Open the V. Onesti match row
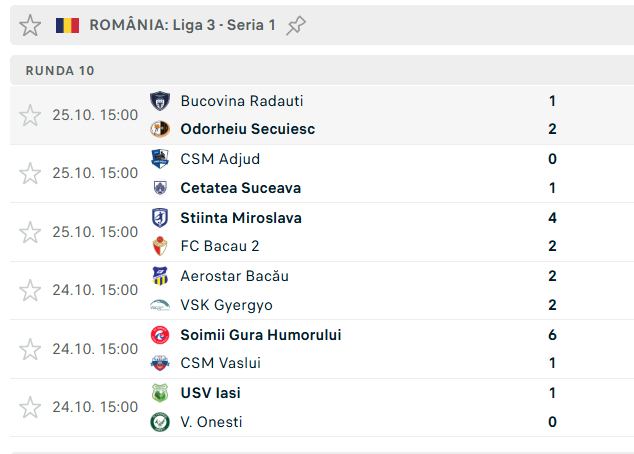The height and width of the screenshot is (454, 634). [x=211, y=422]
